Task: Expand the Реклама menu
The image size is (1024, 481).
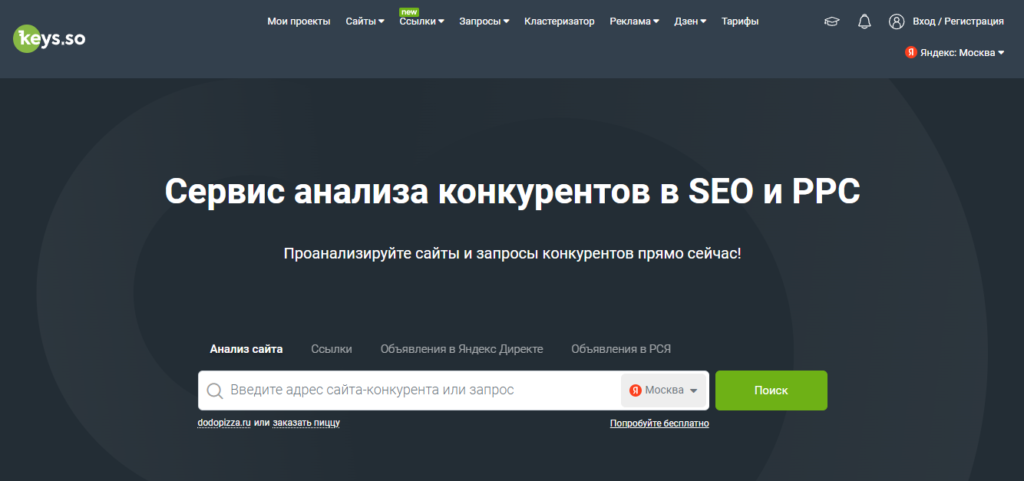Action: click(x=634, y=22)
